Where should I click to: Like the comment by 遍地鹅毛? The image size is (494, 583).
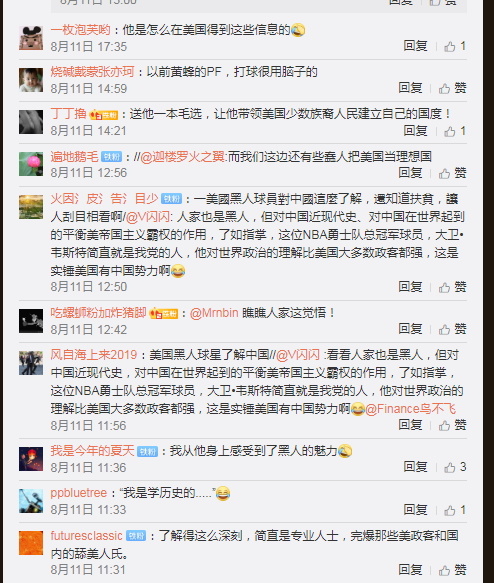click(452, 173)
